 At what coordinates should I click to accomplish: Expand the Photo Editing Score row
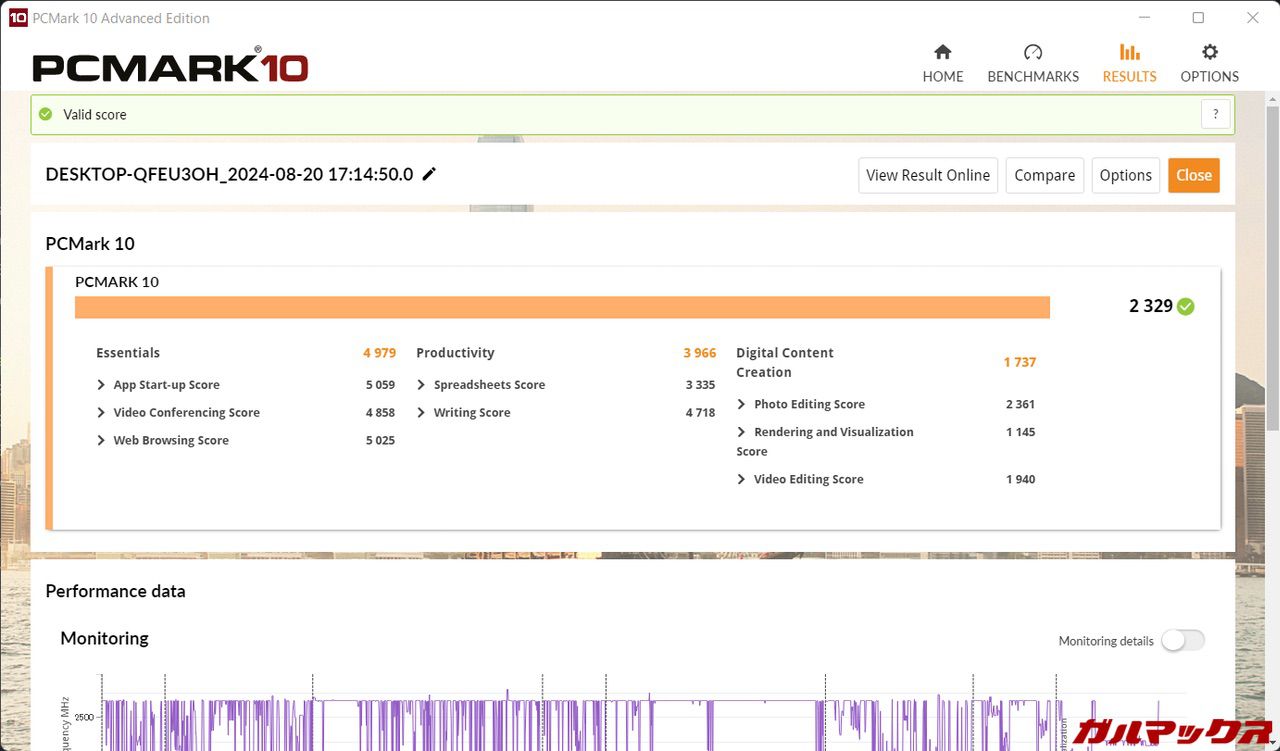coord(741,404)
